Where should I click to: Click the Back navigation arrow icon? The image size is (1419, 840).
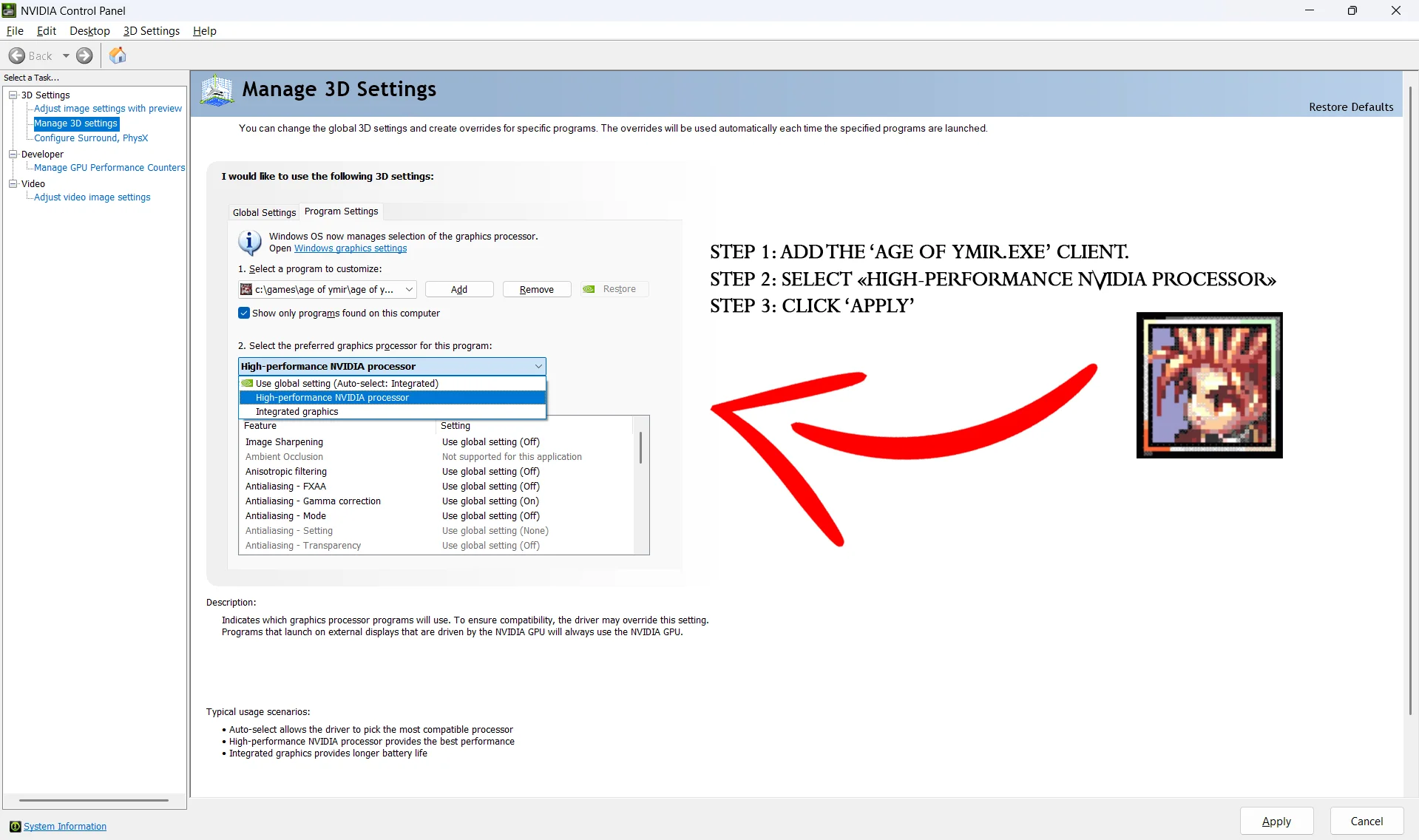coord(17,55)
